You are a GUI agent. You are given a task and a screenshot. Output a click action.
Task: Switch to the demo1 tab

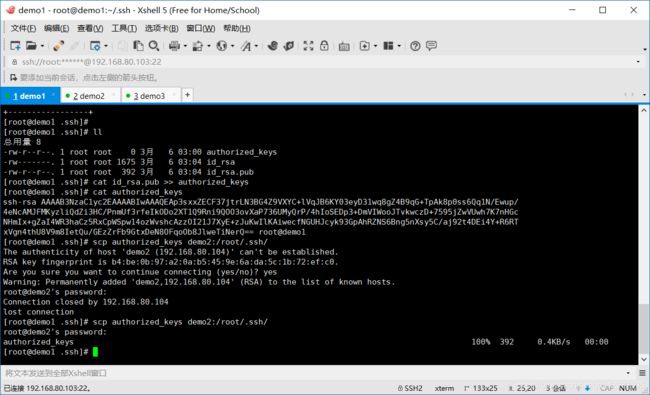[30, 96]
